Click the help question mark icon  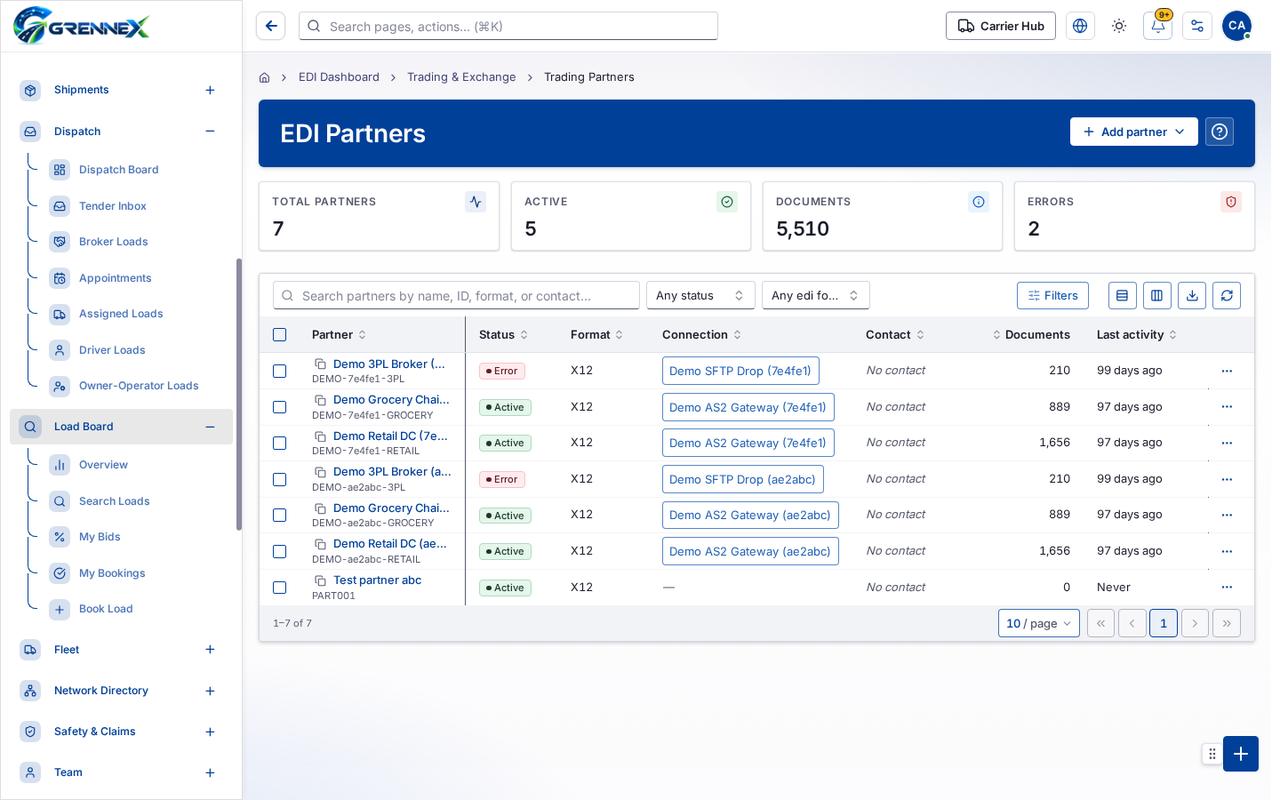1219,132
